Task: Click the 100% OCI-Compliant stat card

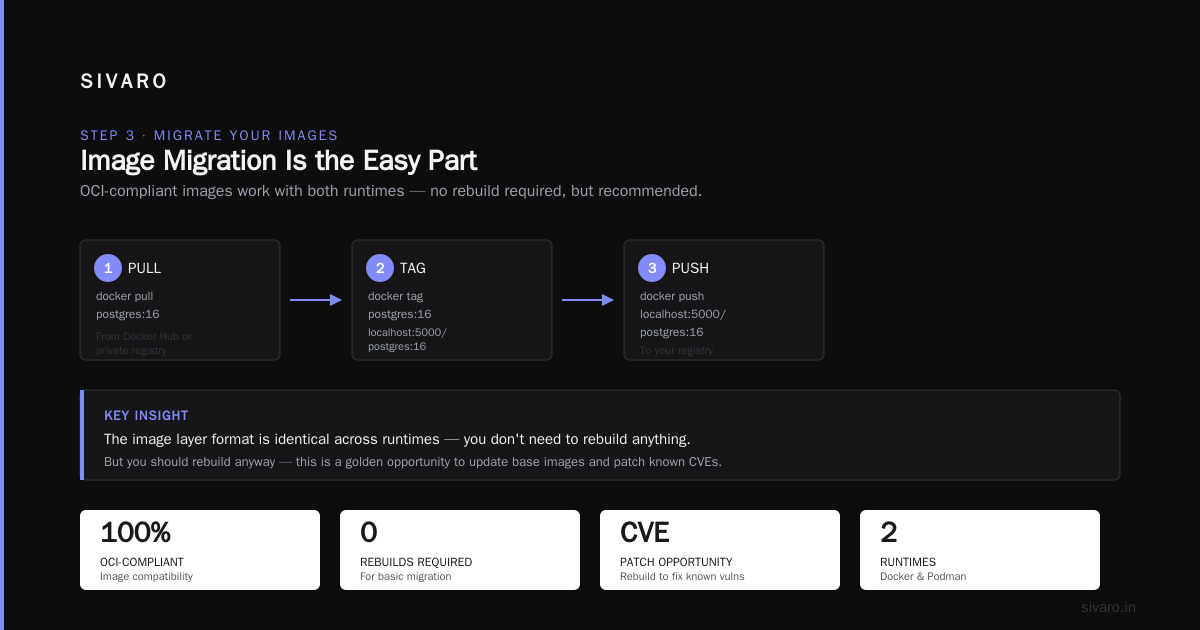Action: click(200, 550)
